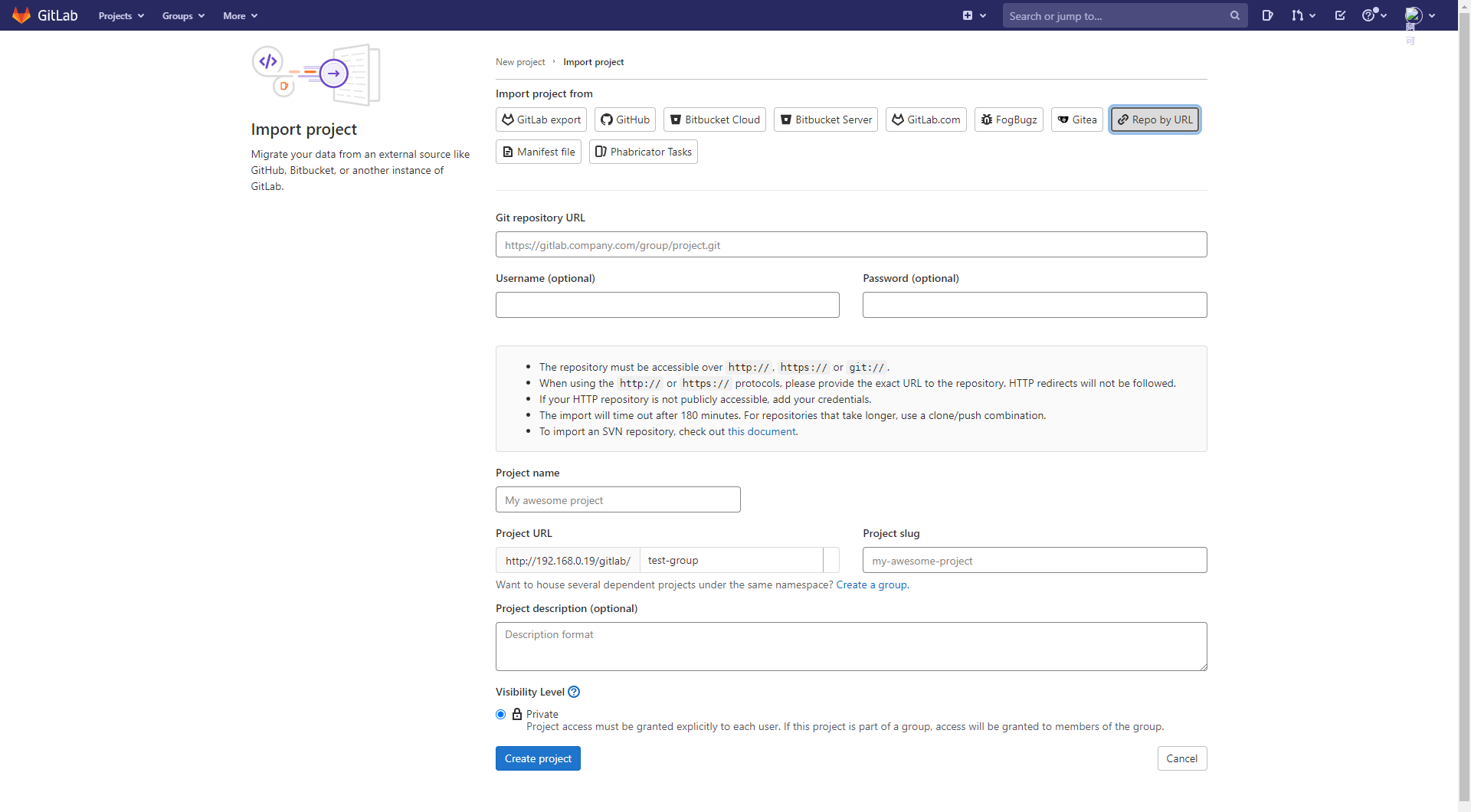Click the Visibility Level help icon
This screenshot has width=1471, height=812.
click(574, 692)
